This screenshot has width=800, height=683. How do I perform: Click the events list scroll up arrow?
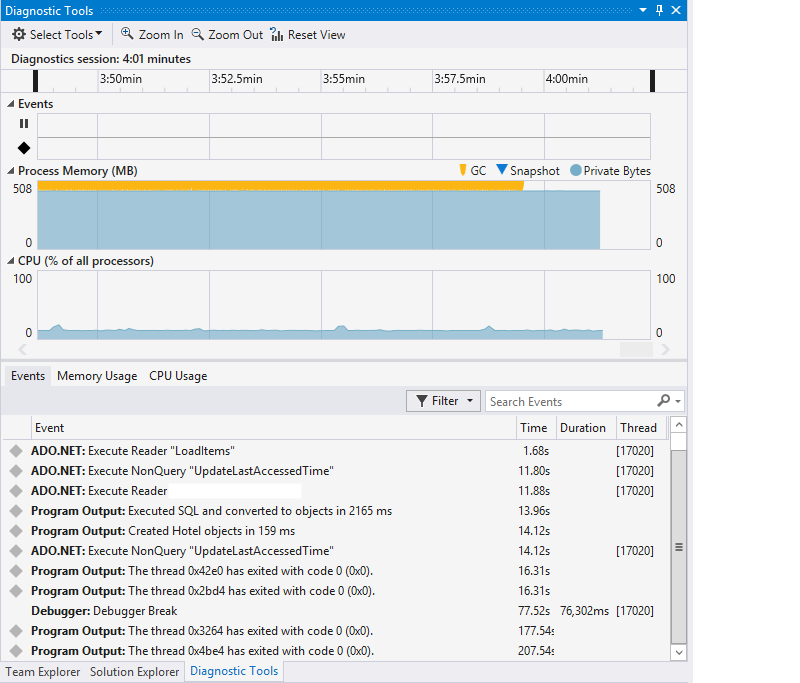tap(678, 425)
